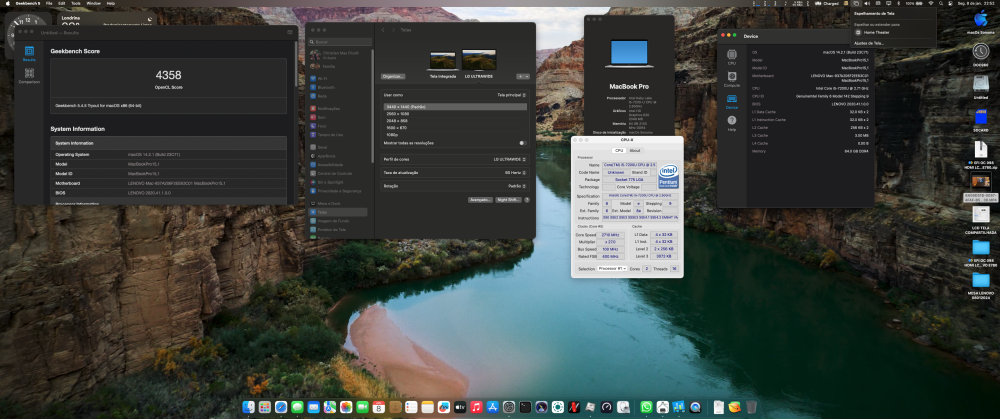Open Comparison view in Geekbench sidebar
1000x419 pixels.
pos(29,75)
